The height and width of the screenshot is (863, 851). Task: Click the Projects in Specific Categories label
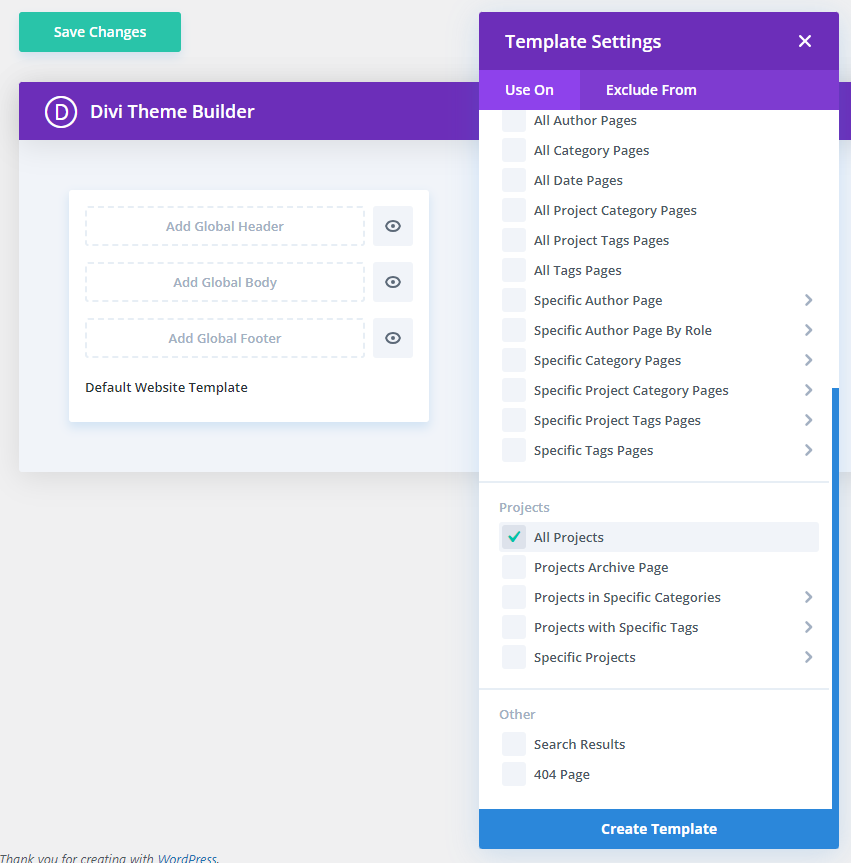[x=627, y=598]
